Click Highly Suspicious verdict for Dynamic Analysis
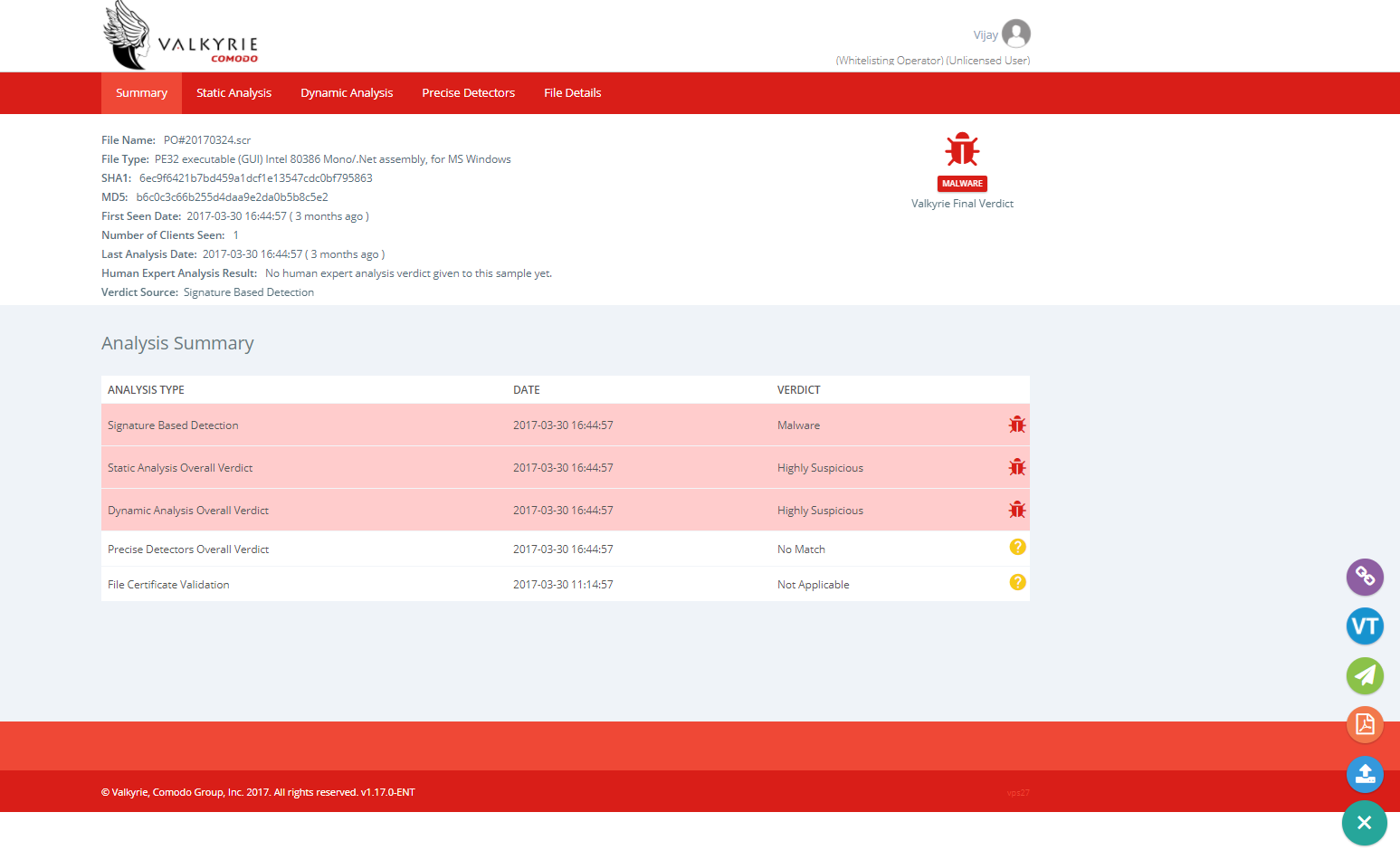 pyautogui.click(x=820, y=511)
